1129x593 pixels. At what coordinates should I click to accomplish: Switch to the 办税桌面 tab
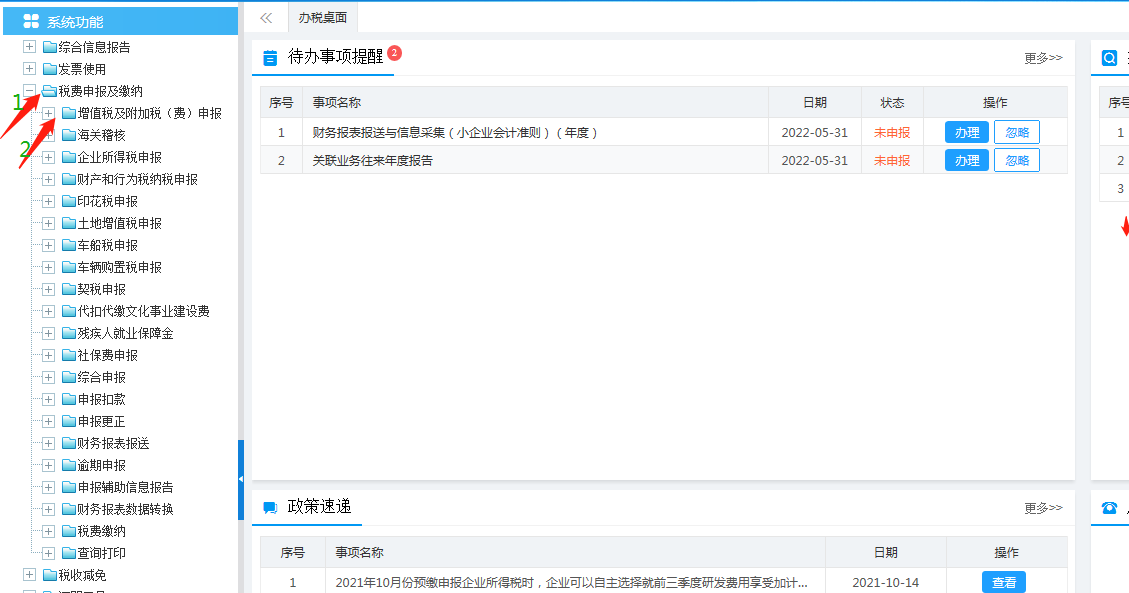[x=322, y=18]
